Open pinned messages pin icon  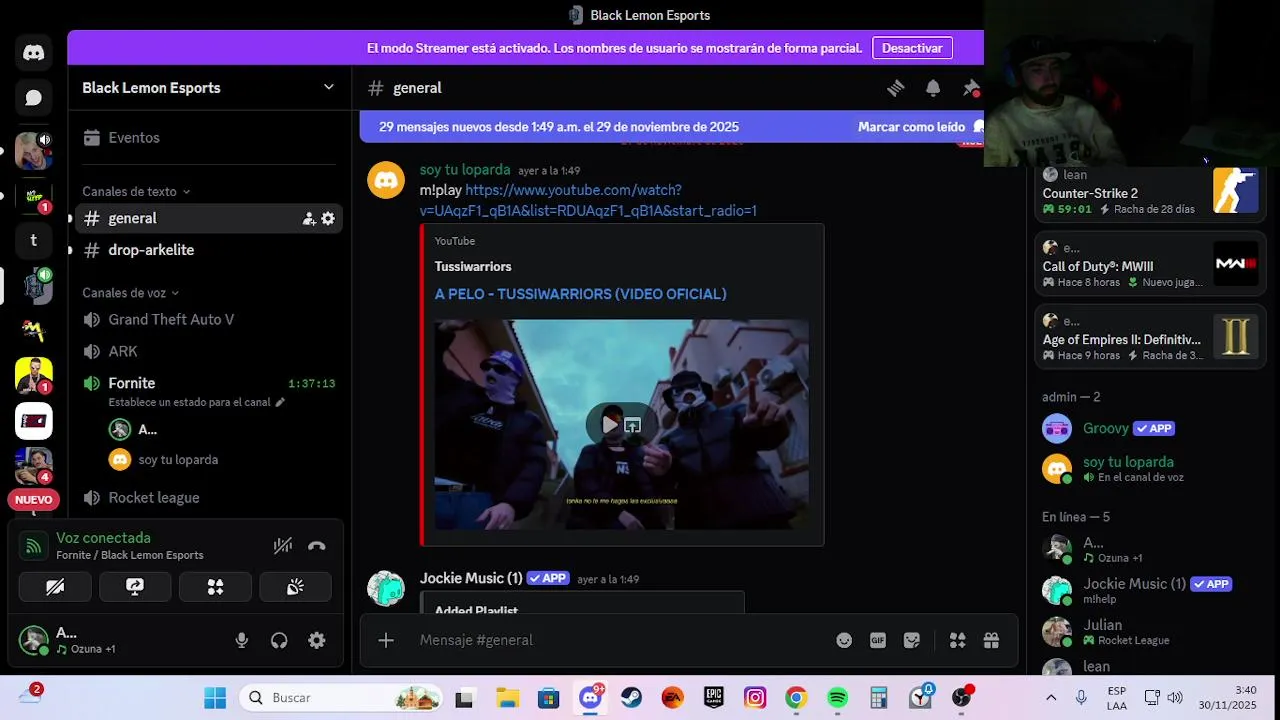tap(970, 88)
